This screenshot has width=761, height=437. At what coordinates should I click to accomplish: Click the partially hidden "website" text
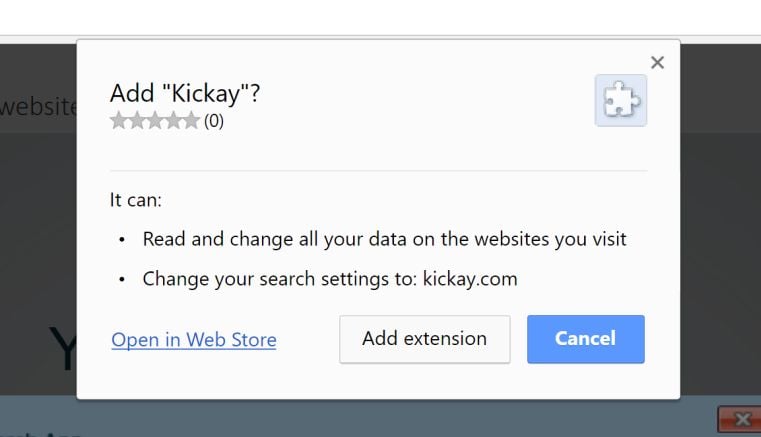[x=38, y=106]
